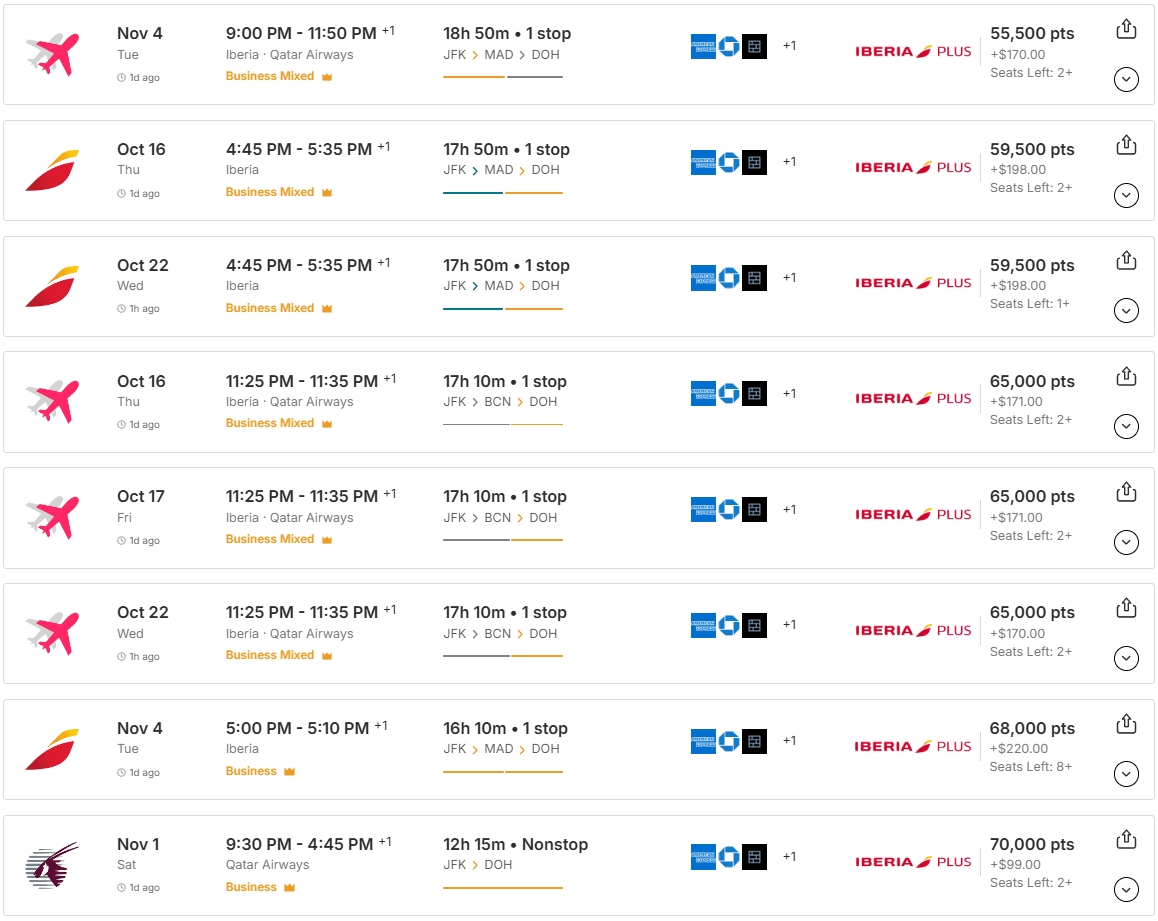Expand the Oct 17 11:25 PM flight details
1158x921 pixels.
1126,542
